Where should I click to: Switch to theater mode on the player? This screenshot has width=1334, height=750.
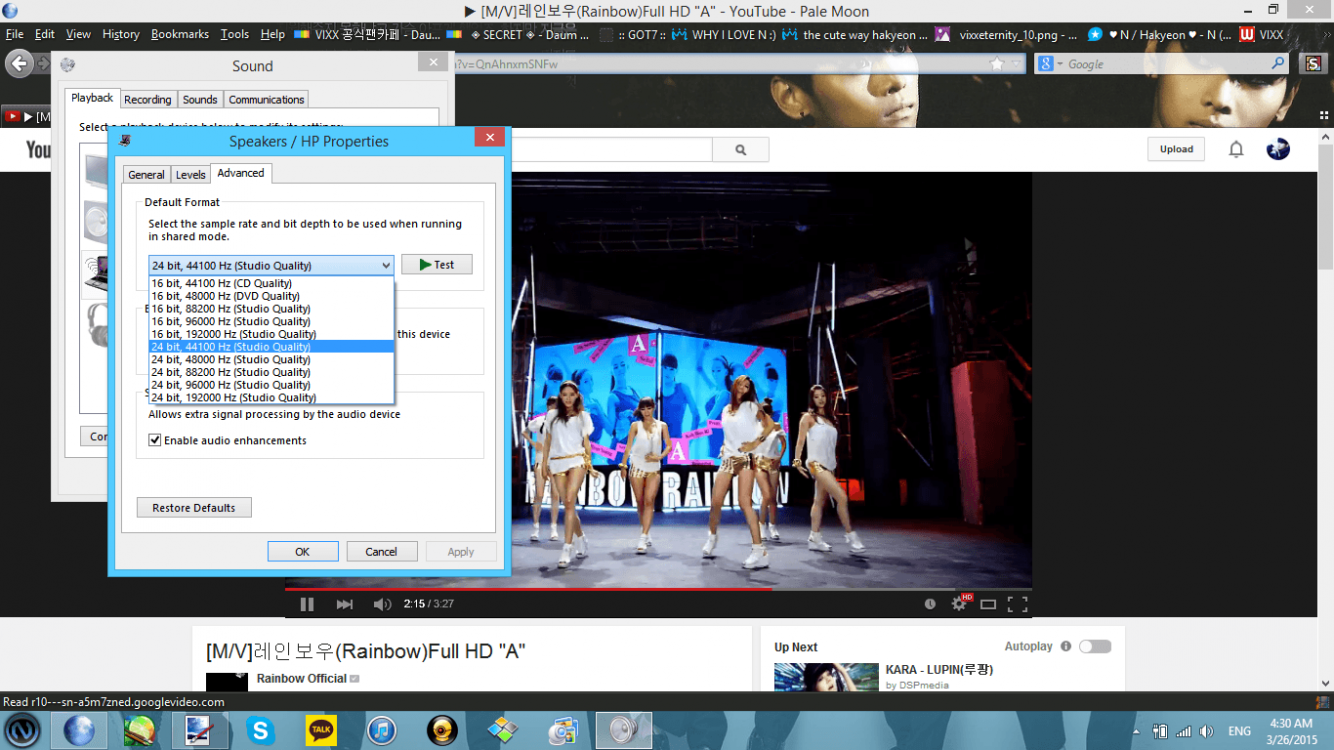coord(988,603)
